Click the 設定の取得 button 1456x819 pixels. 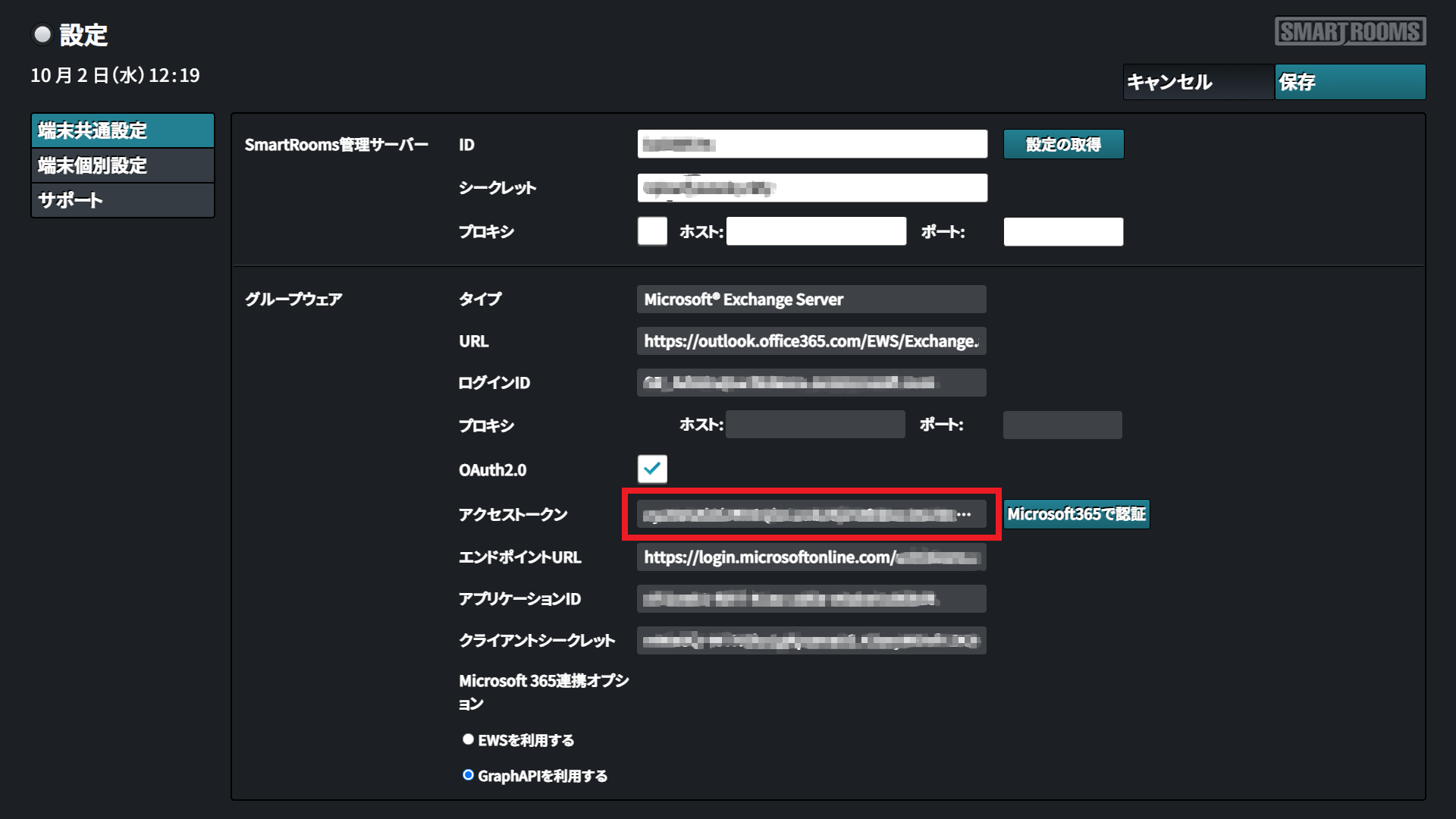(x=1063, y=144)
